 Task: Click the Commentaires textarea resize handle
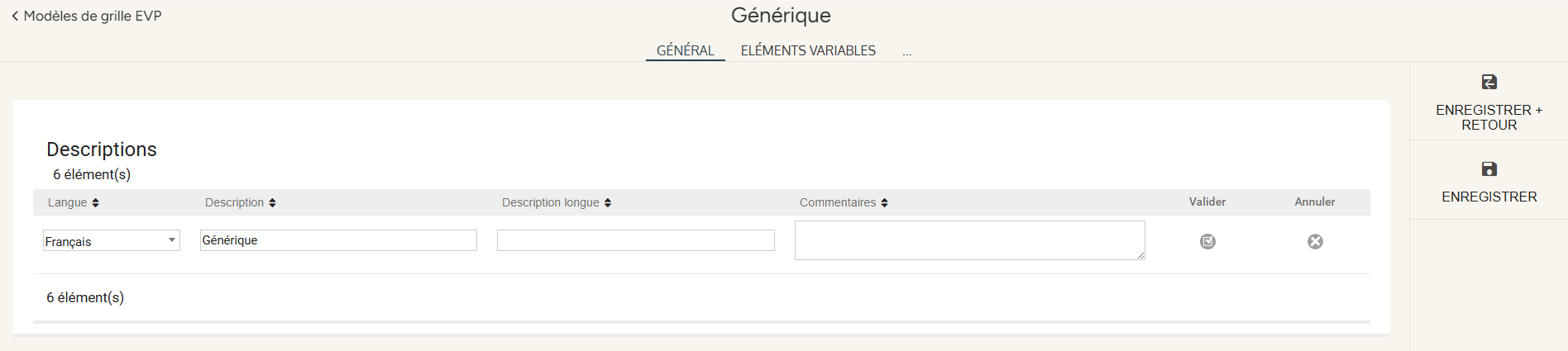1140,255
